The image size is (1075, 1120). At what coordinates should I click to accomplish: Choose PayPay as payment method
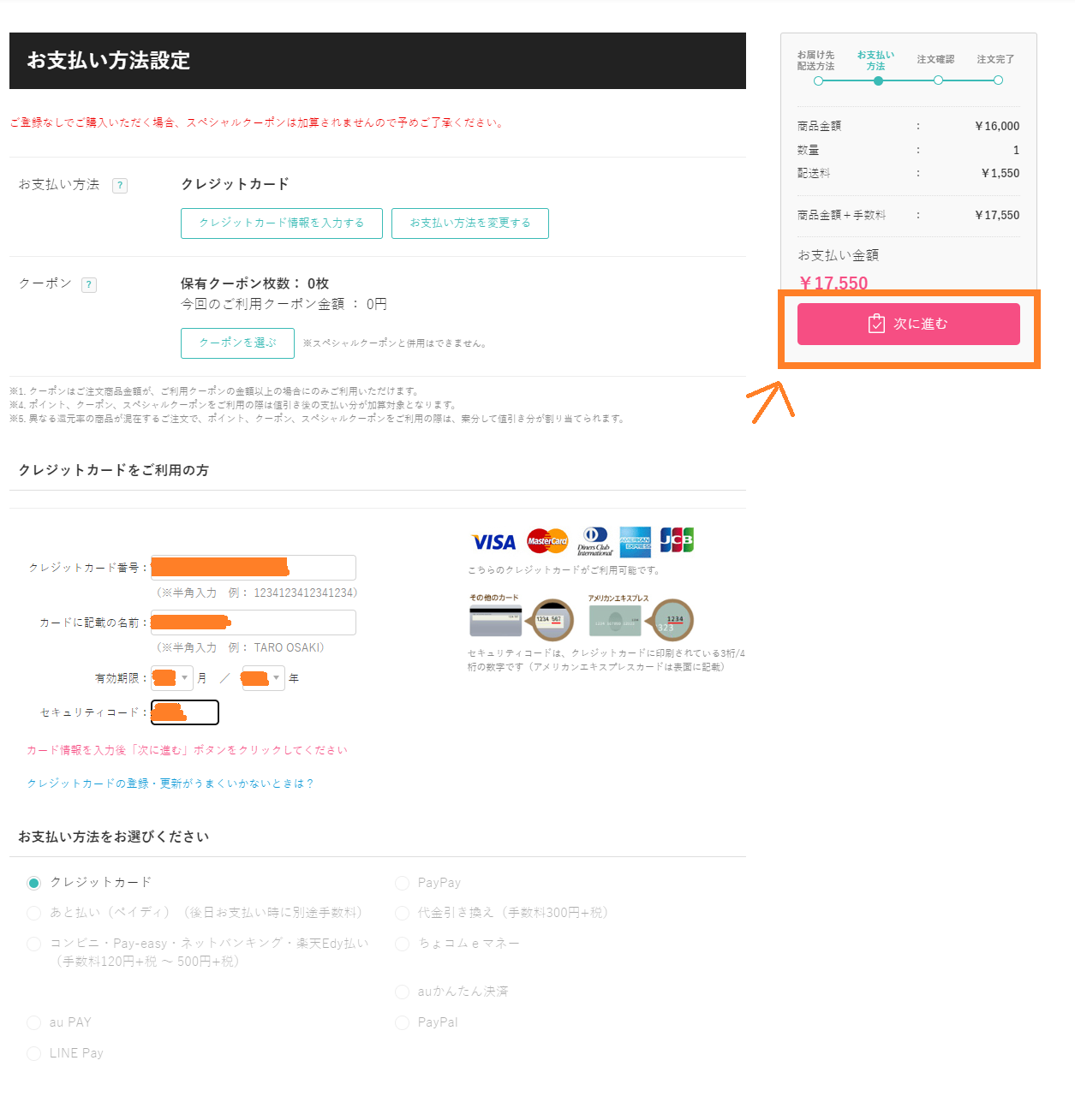click(x=402, y=883)
